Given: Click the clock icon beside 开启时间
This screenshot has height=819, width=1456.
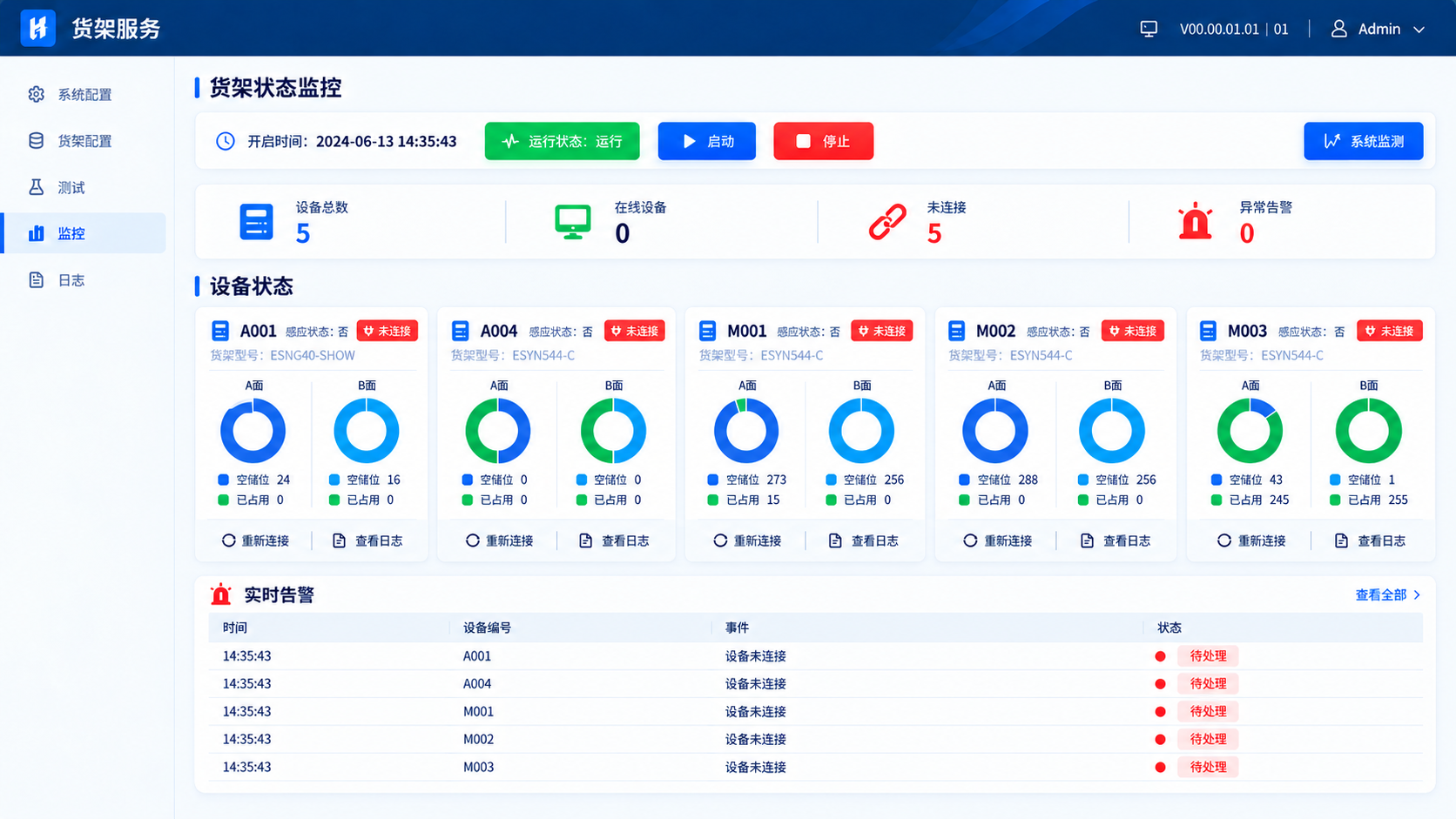Looking at the screenshot, I should coord(226,141).
